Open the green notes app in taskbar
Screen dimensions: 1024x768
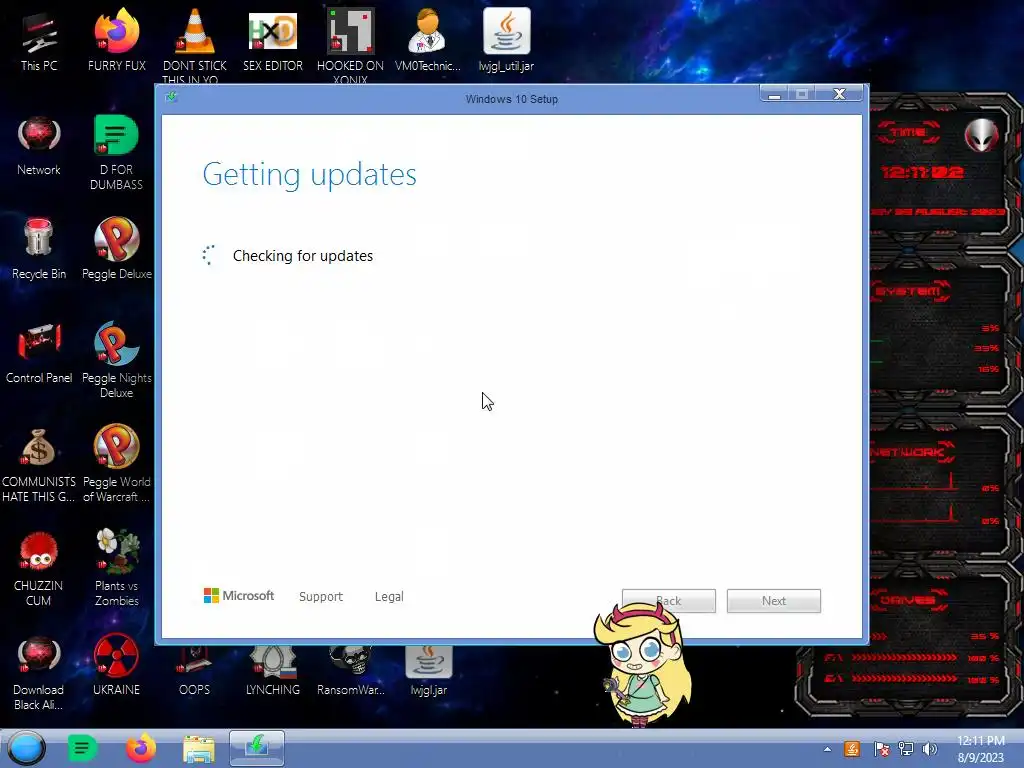(x=82, y=748)
